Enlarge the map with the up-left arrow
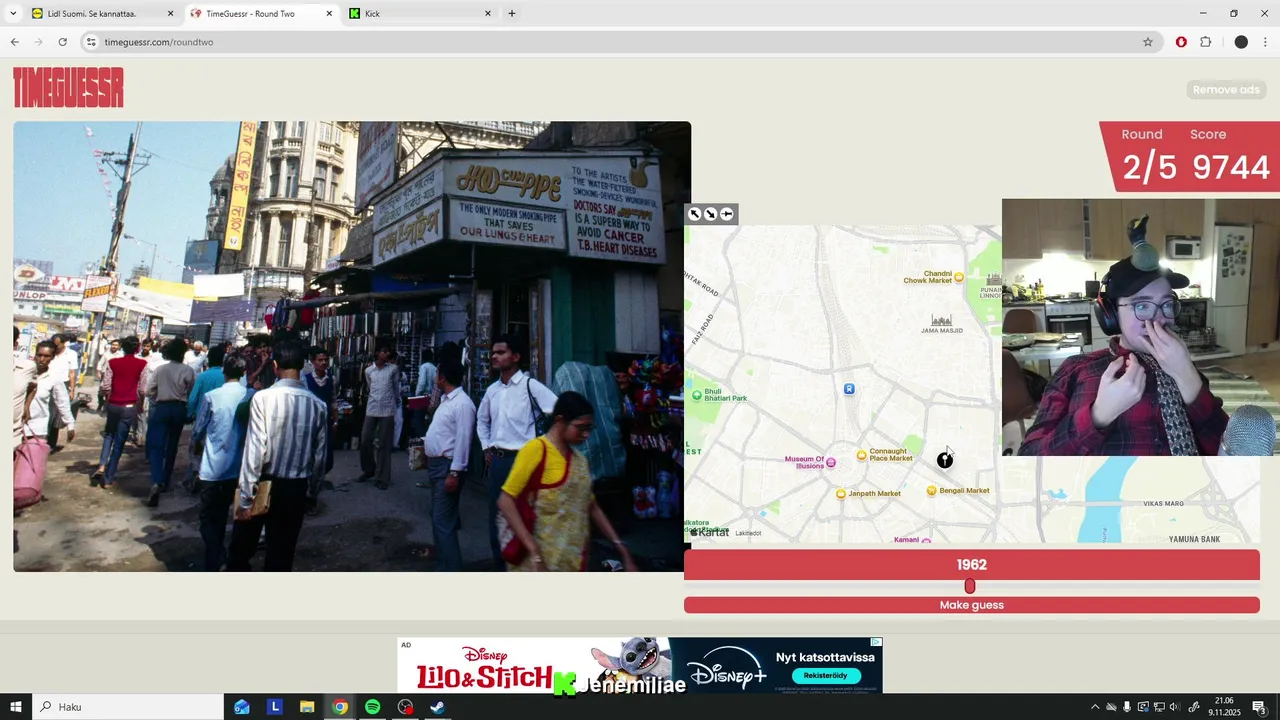 click(695, 214)
